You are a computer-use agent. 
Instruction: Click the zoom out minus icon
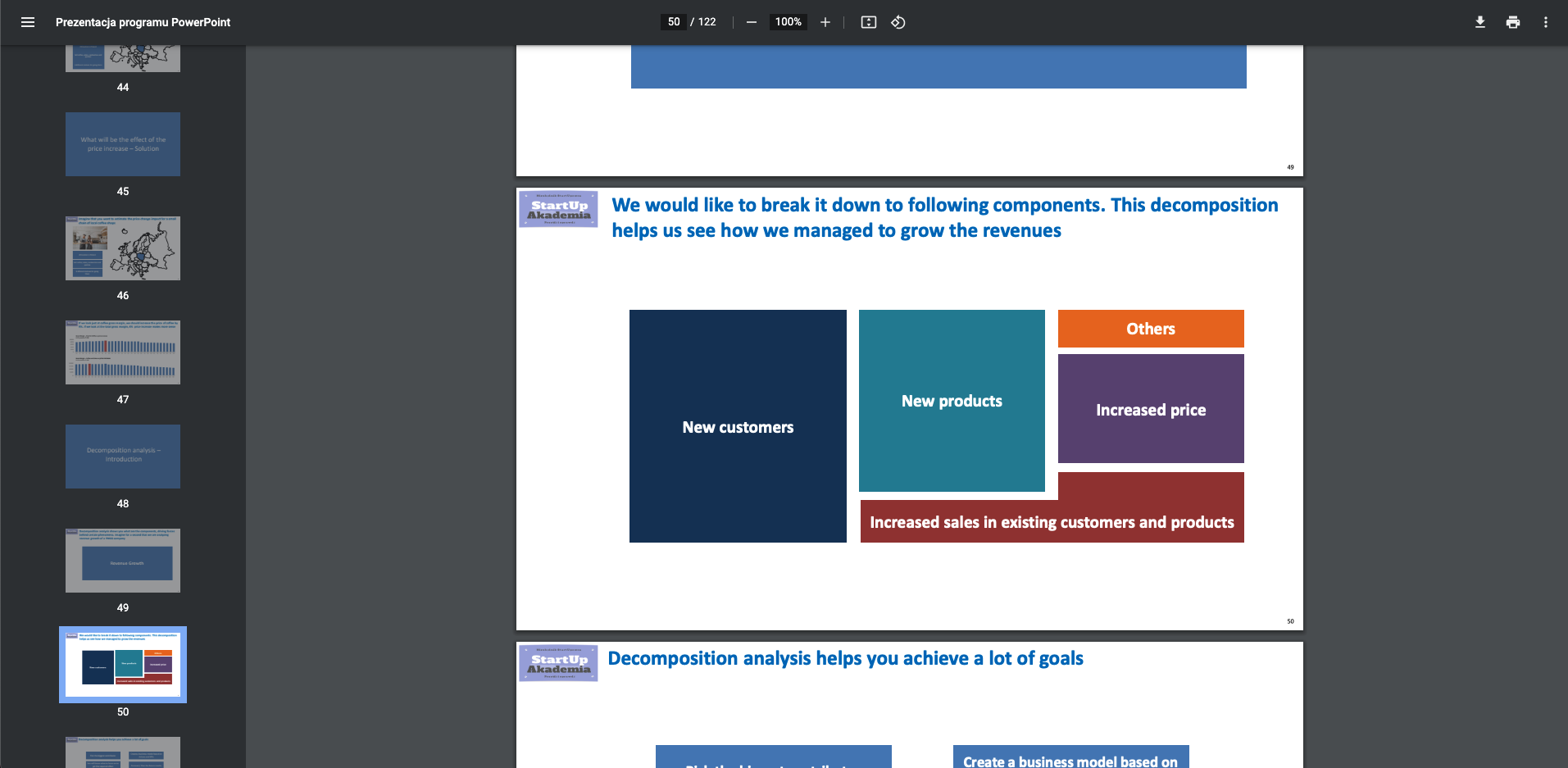[751, 22]
